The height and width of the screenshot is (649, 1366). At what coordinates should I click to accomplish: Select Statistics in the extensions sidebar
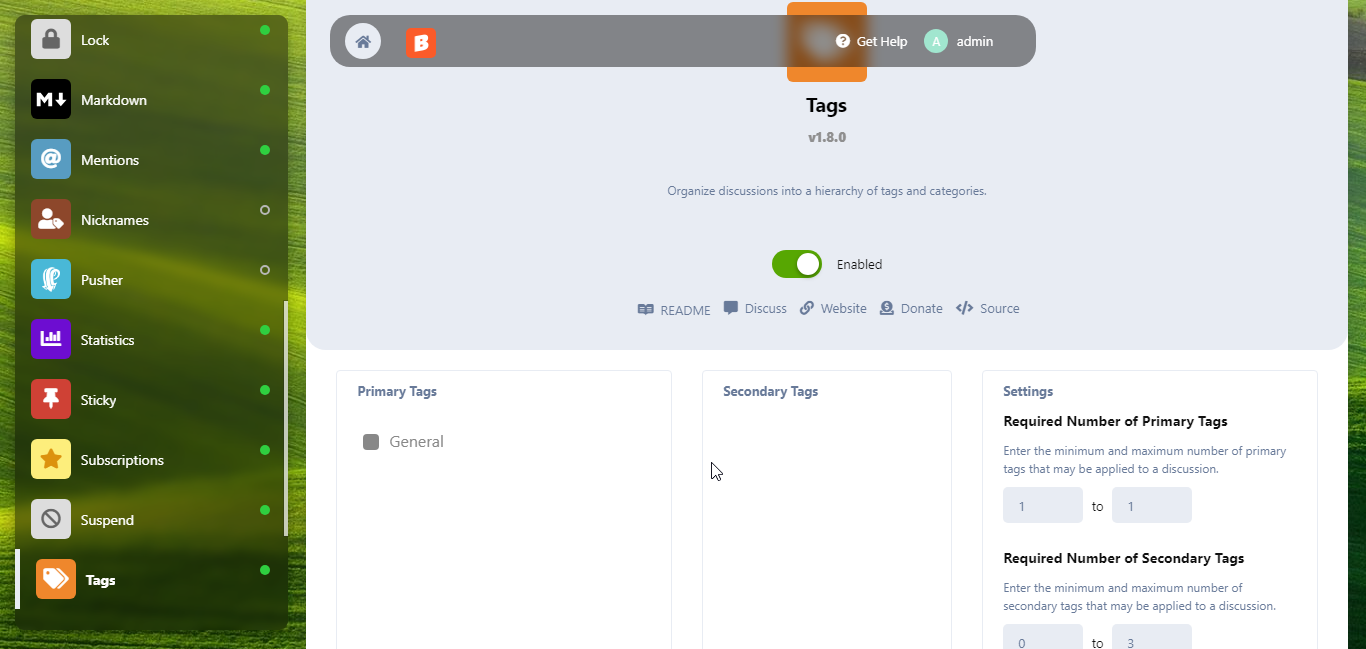107,340
